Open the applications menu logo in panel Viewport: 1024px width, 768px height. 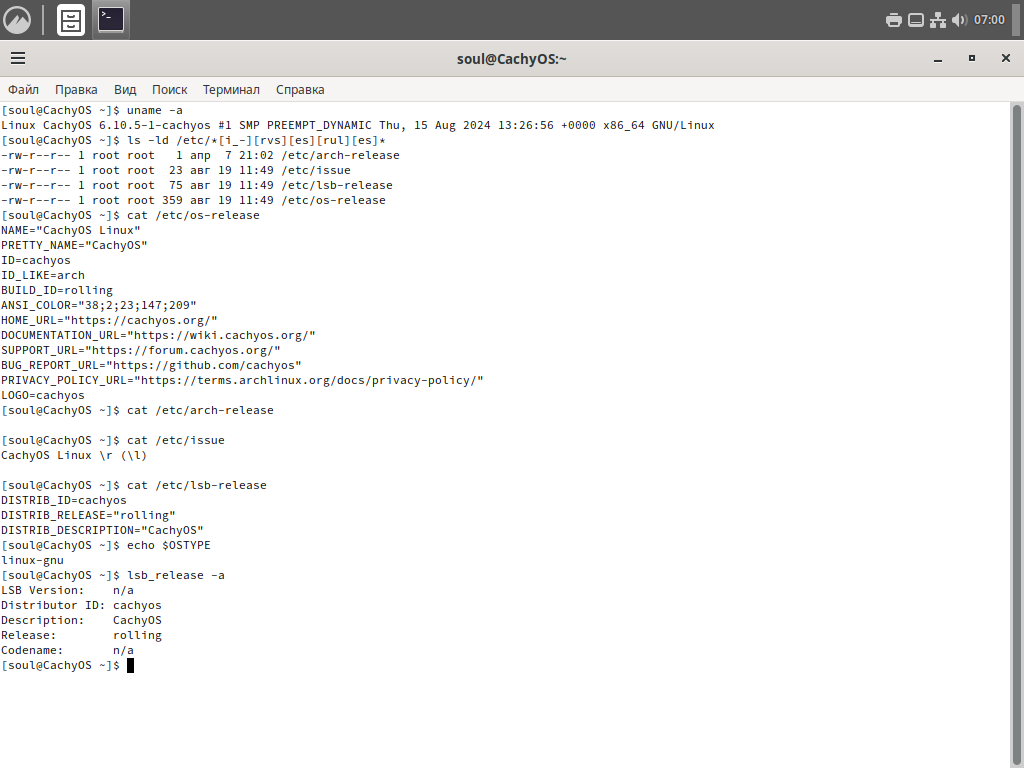click(x=17, y=20)
